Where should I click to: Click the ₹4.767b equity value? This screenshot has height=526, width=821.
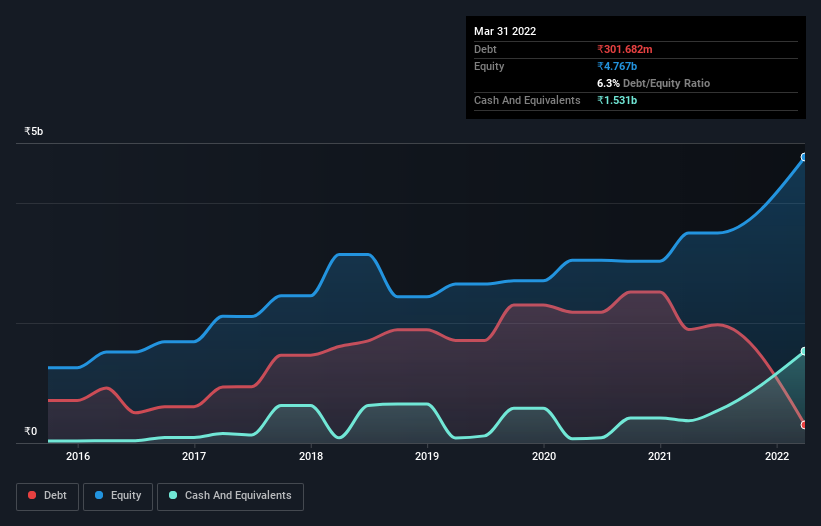coord(617,66)
